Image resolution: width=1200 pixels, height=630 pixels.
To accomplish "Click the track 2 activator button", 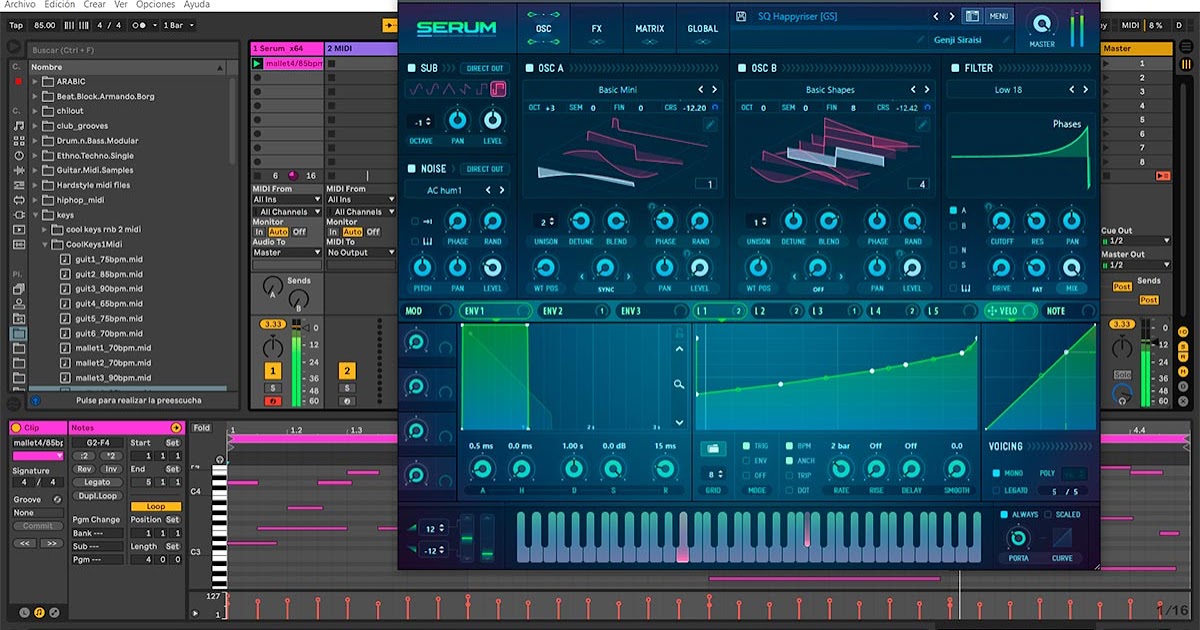I will (x=347, y=371).
